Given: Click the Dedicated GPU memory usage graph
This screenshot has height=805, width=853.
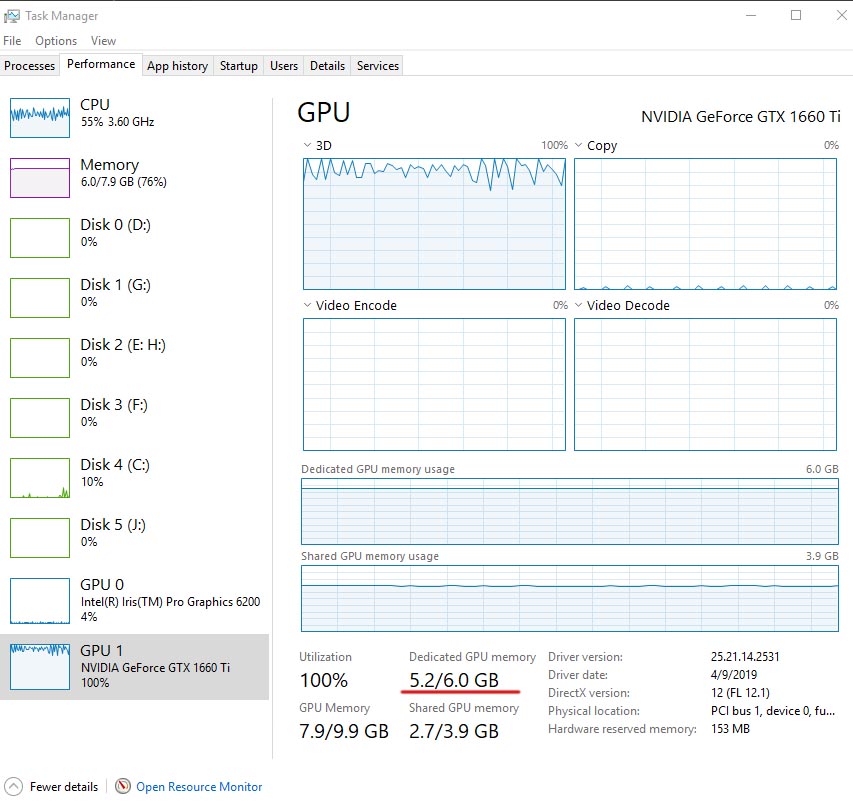Looking at the screenshot, I should [x=570, y=511].
